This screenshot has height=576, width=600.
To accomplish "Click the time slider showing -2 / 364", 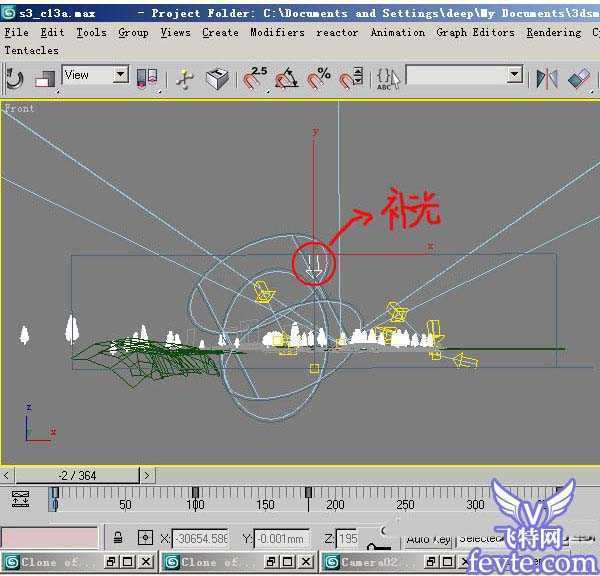I will [77, 475].
